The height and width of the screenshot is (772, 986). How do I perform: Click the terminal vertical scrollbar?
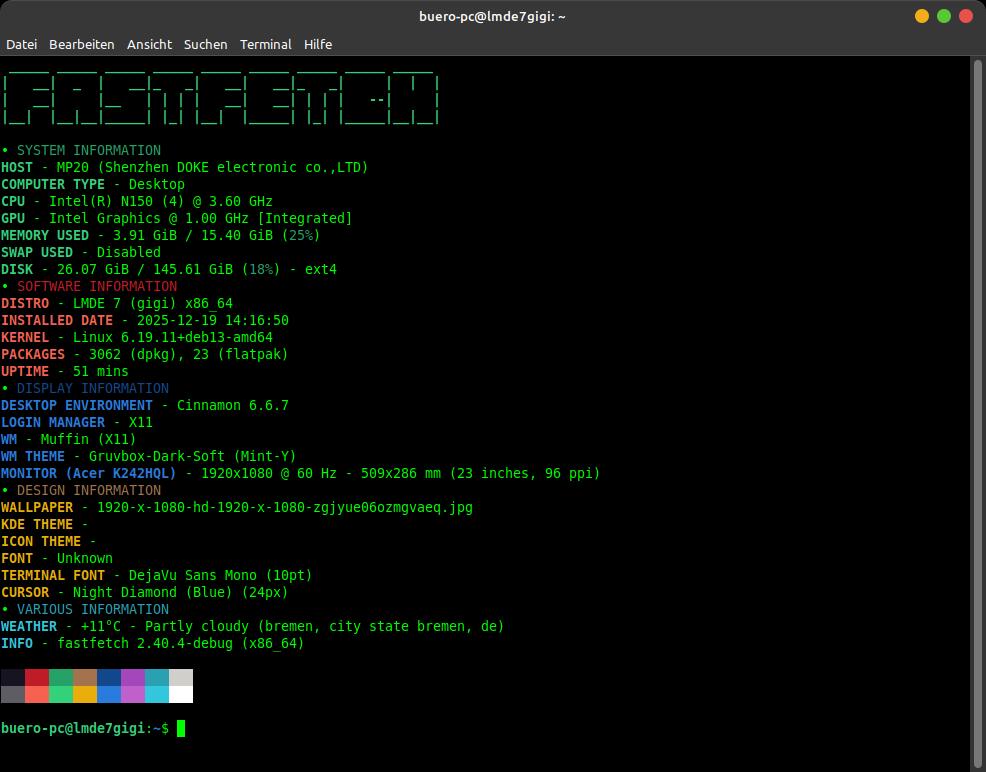(977, 414)
